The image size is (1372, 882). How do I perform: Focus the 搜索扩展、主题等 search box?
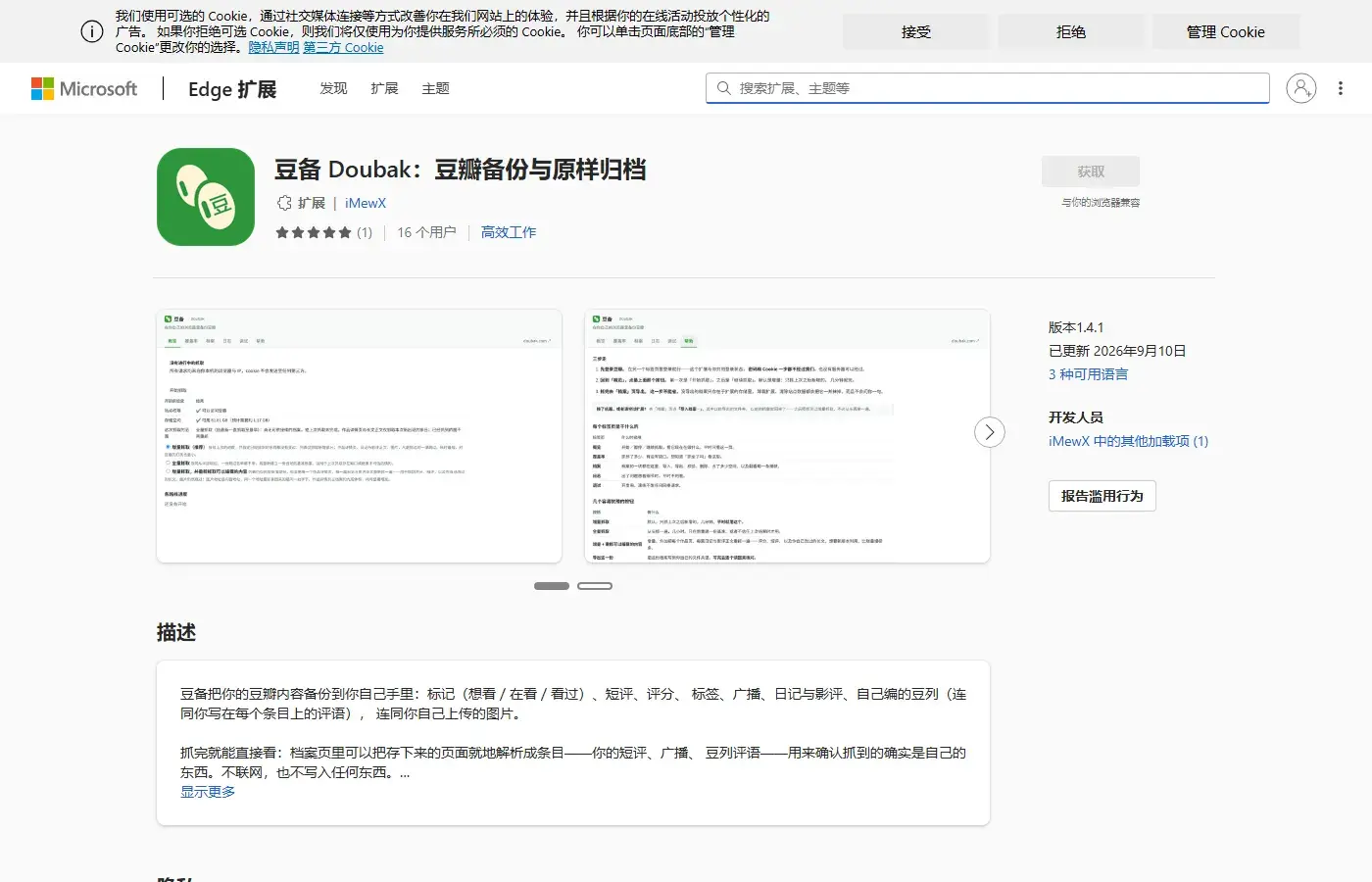(988, 88)
